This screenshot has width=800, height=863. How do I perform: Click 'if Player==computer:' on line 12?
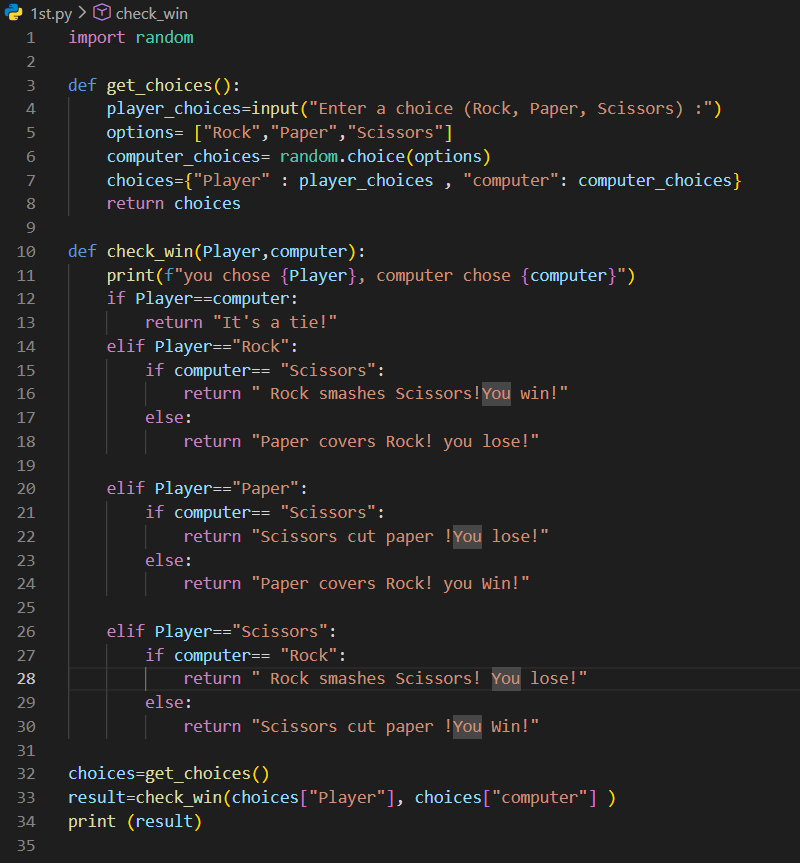coord(202,299)
